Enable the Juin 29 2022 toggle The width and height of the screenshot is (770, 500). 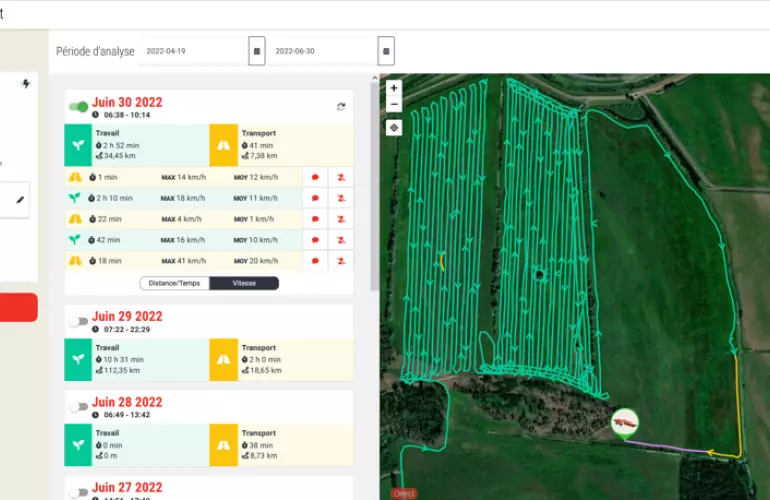click(x=77, y=322)
